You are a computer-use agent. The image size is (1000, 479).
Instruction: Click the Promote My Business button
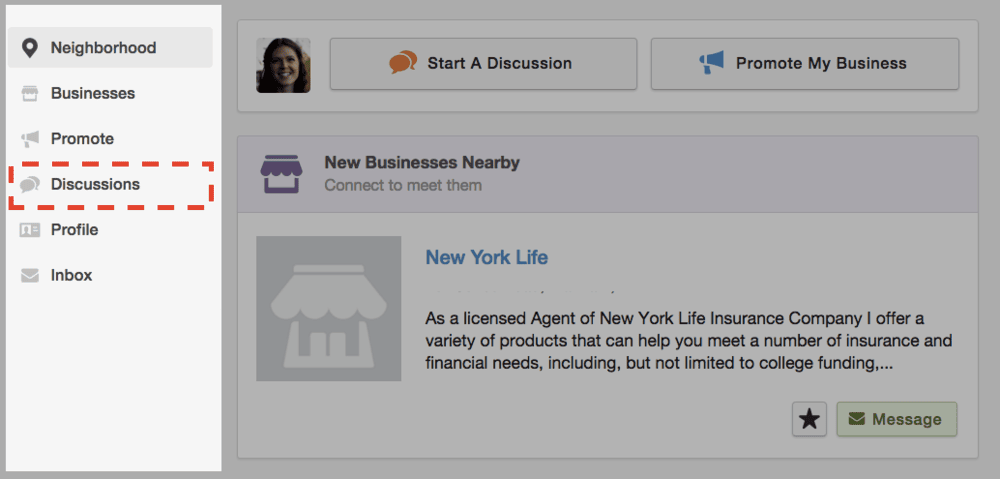tap(804, 64)
